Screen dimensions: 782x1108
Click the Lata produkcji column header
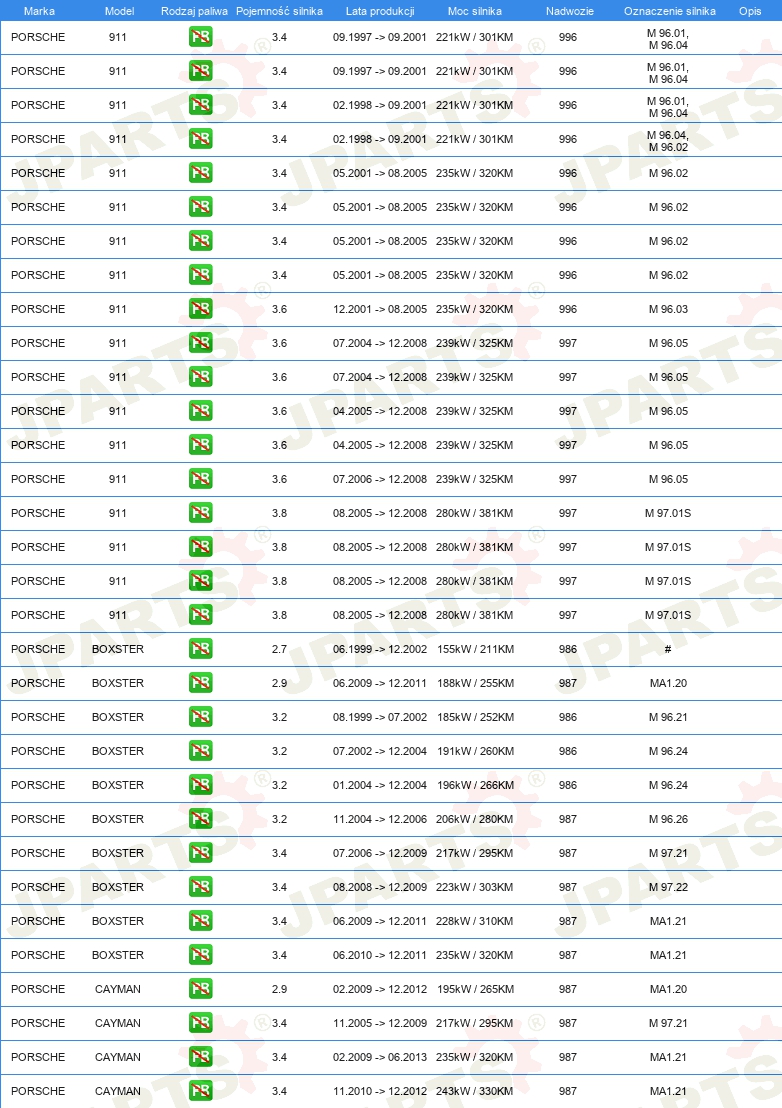point(380,11)
